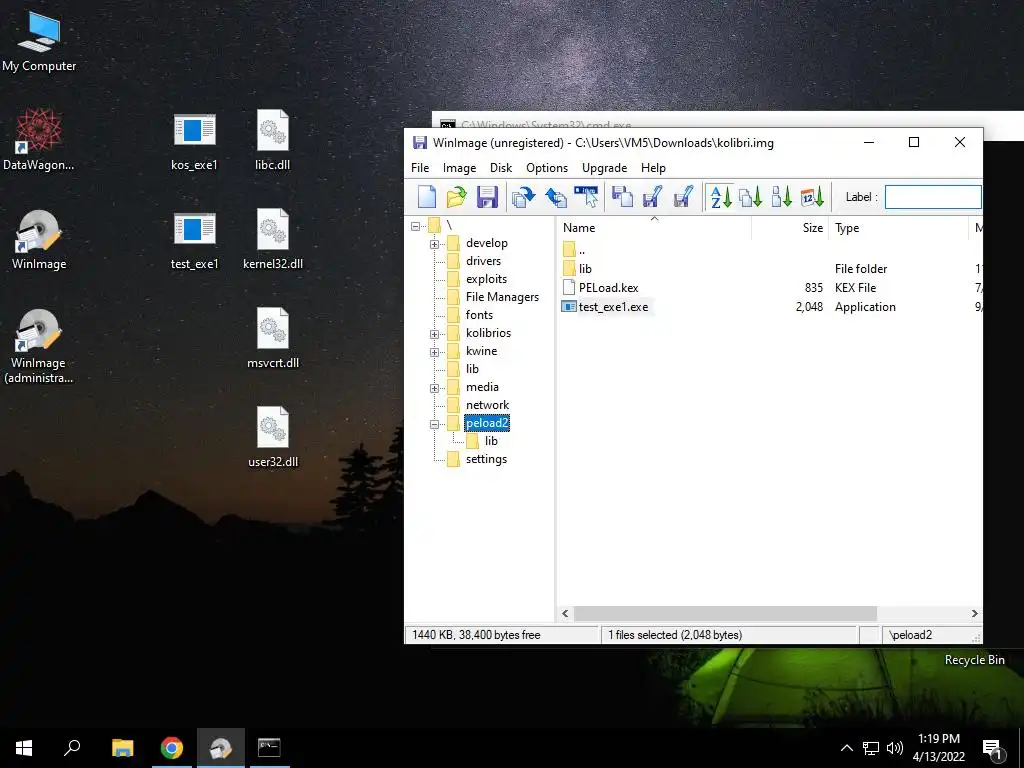Select the develop folder in tree

pos(487,243)
